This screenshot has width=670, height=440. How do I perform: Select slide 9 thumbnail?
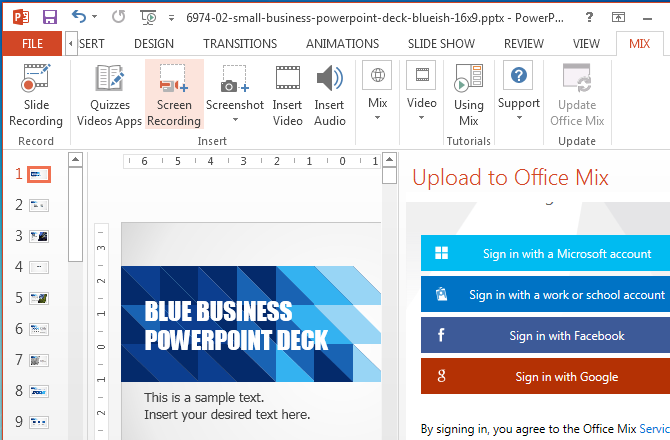point(39,422)
